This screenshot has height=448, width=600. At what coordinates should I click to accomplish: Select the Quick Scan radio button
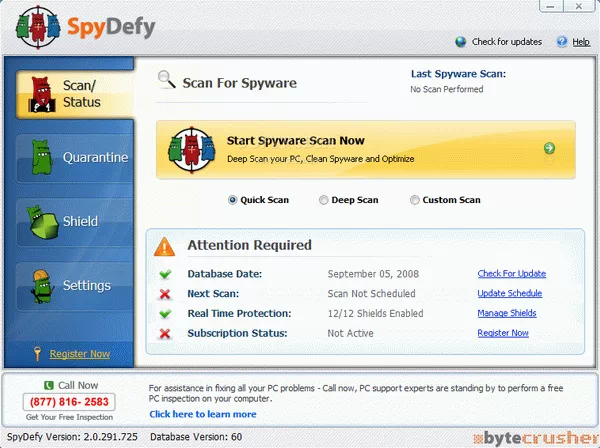(x=233, y=200)
